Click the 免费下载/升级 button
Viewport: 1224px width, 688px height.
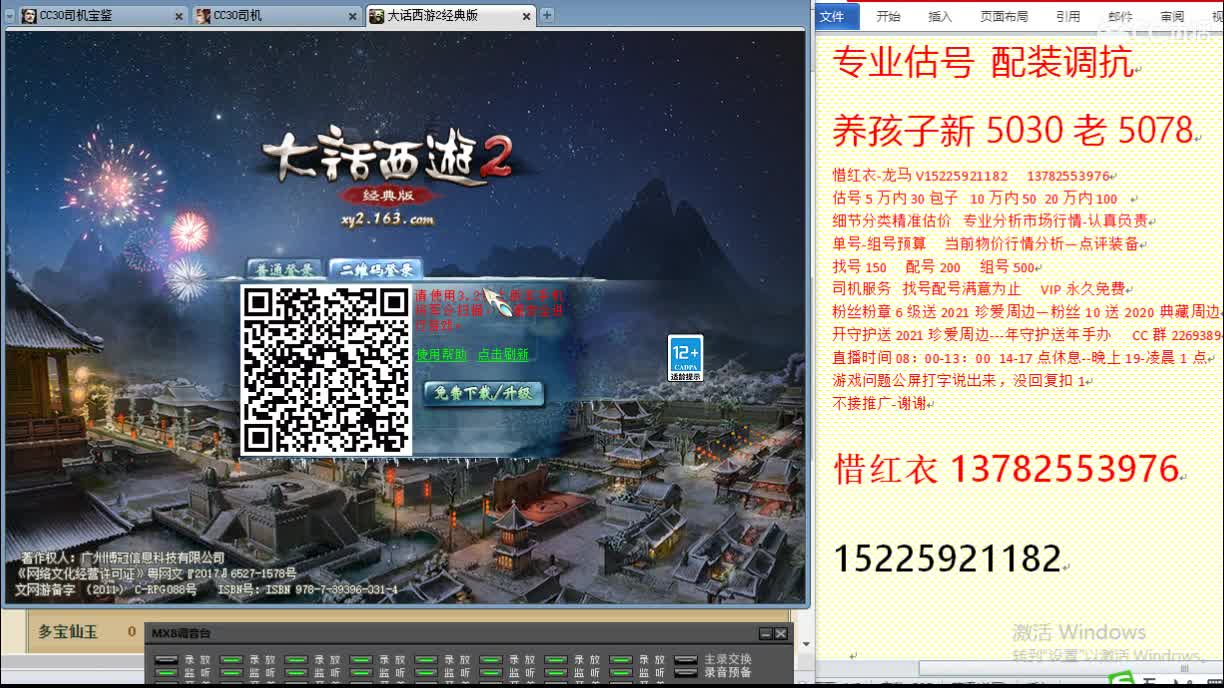tap(483, 393)
